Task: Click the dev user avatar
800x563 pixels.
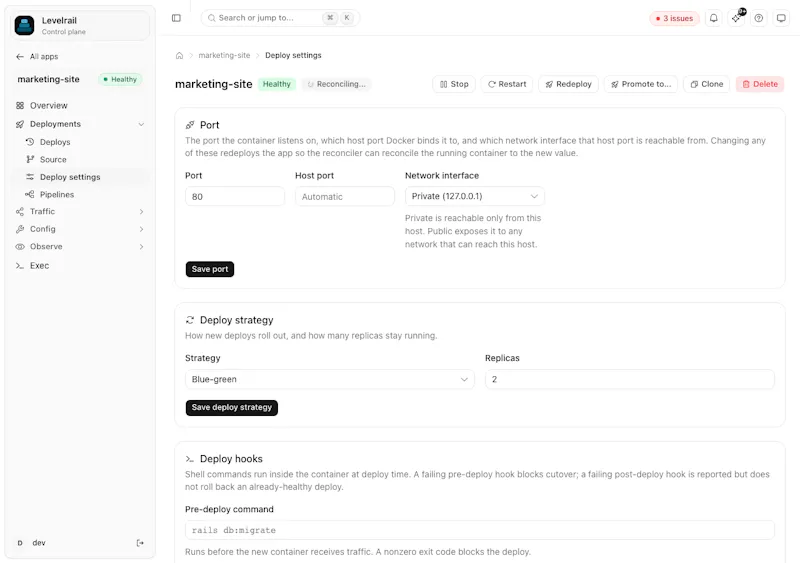Action: (x=20, y=543)
